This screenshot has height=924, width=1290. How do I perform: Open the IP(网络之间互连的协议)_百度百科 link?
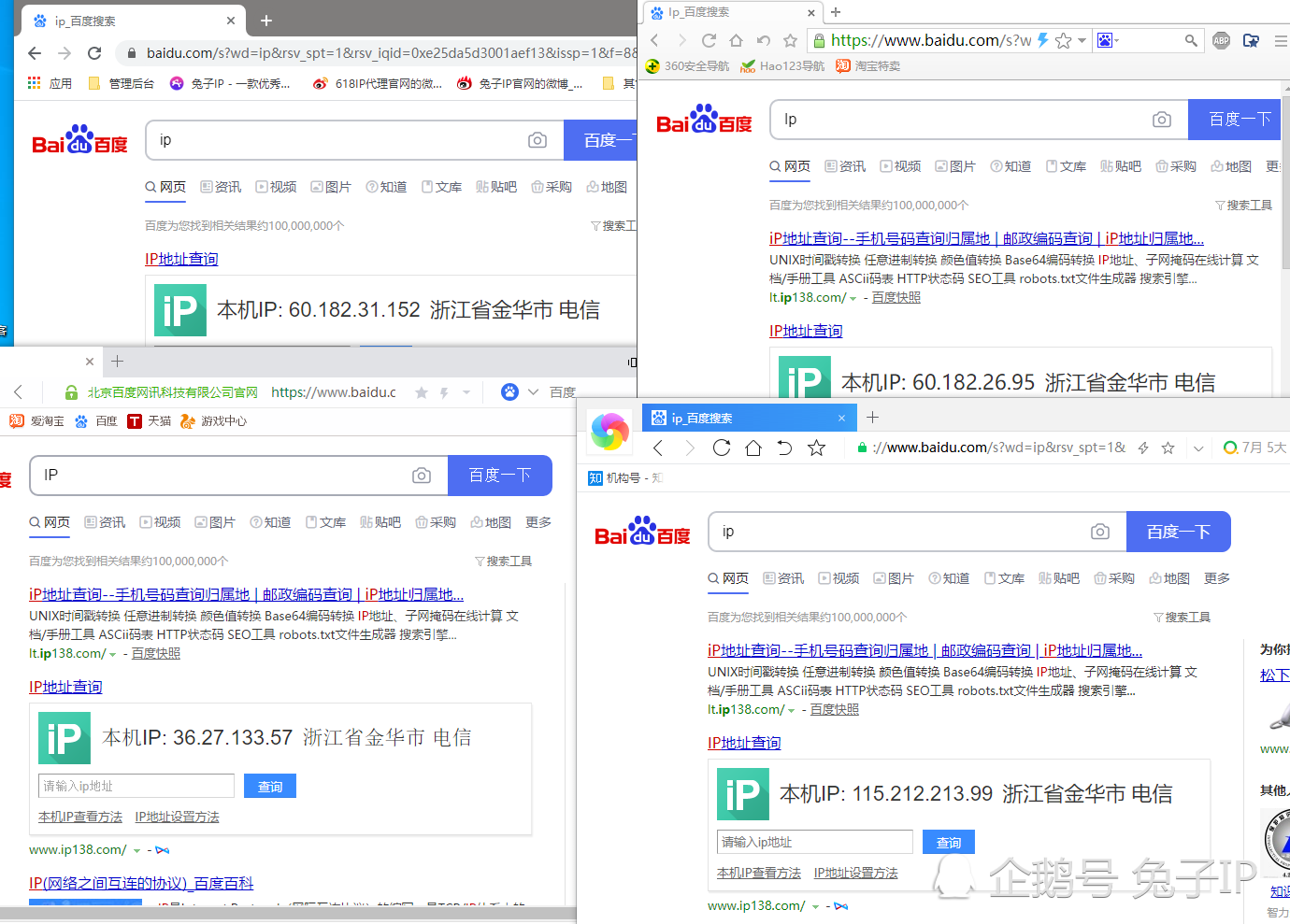tap(141, 883)
